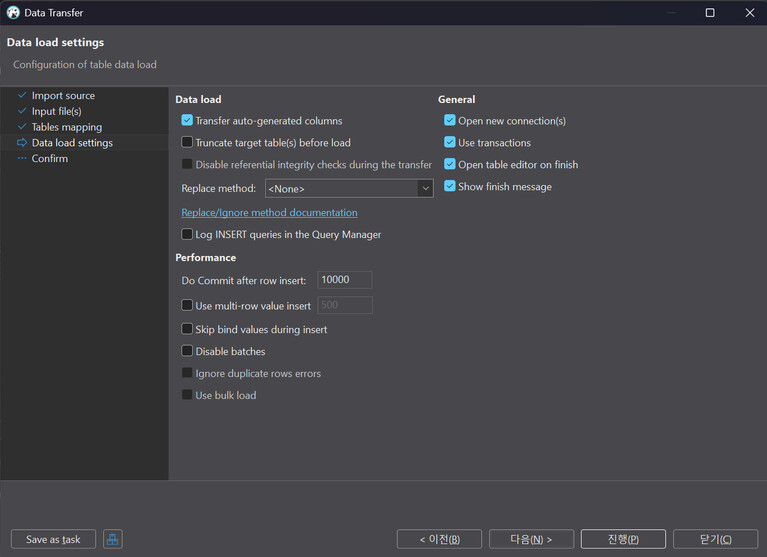Screen dimensions: 767x557
Task: Go back with the 이전(B) button
Action: (439, 539)
